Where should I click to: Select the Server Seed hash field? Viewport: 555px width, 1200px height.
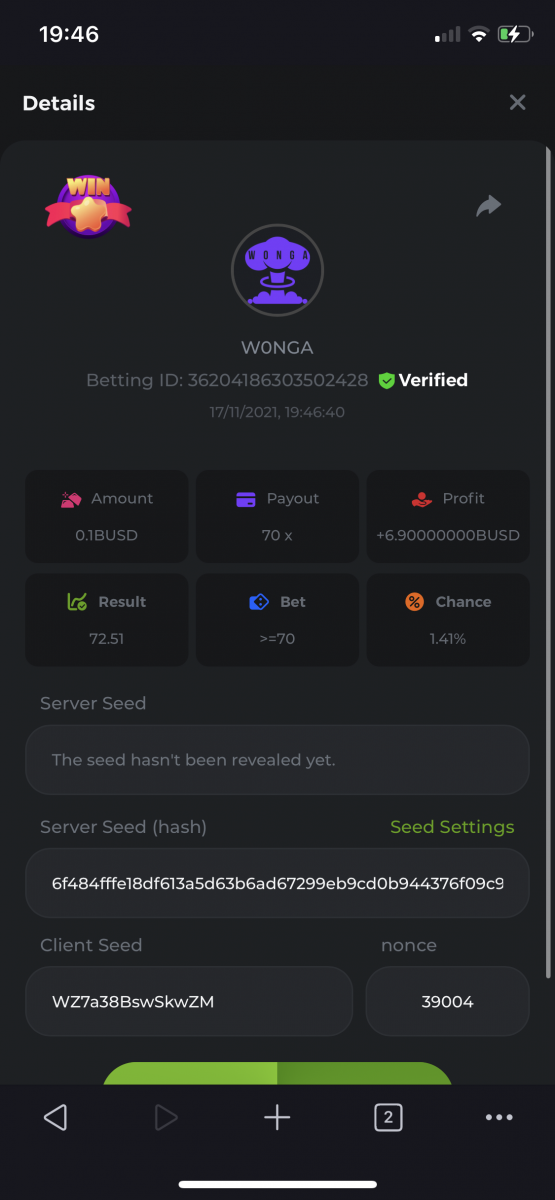point(277,884)
